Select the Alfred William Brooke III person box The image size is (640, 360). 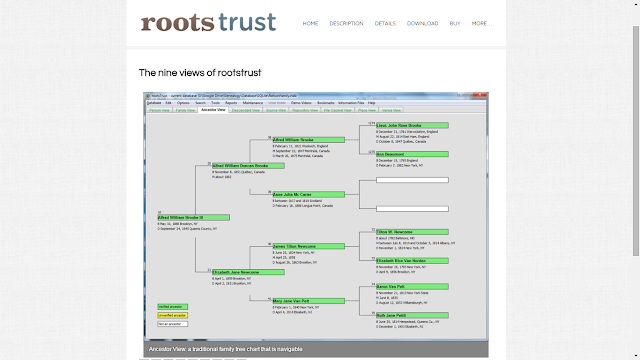pos(193,218)
